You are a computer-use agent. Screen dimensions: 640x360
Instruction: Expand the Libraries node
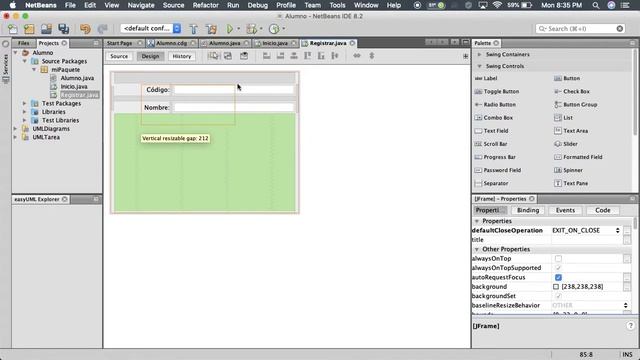pos(24,112)
